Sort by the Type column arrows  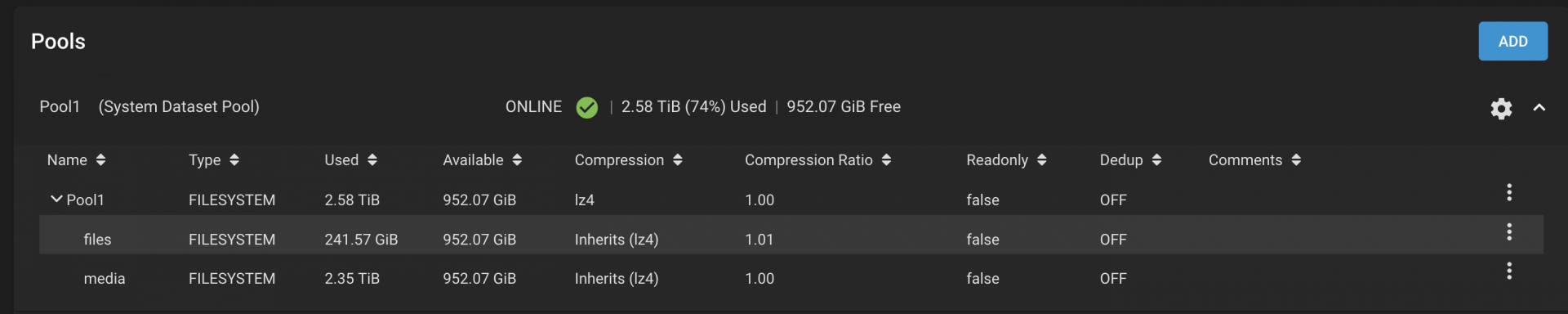[234, 160]
